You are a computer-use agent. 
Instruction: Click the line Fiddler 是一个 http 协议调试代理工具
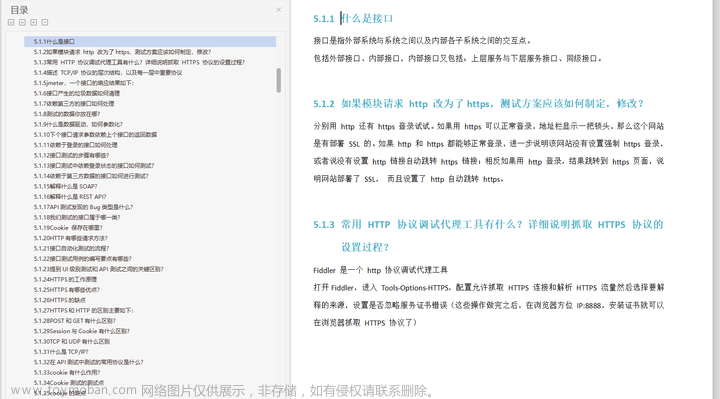380,270
